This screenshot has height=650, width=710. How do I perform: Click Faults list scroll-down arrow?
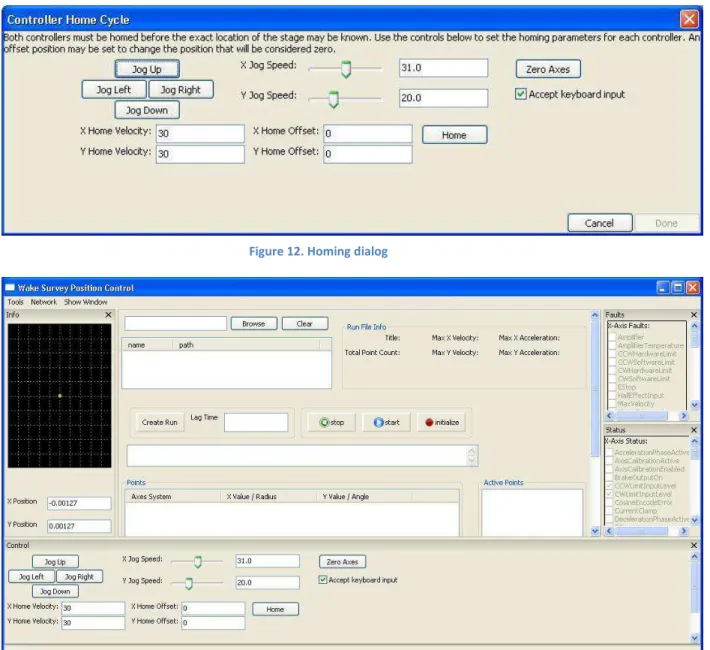pos(695,404)
